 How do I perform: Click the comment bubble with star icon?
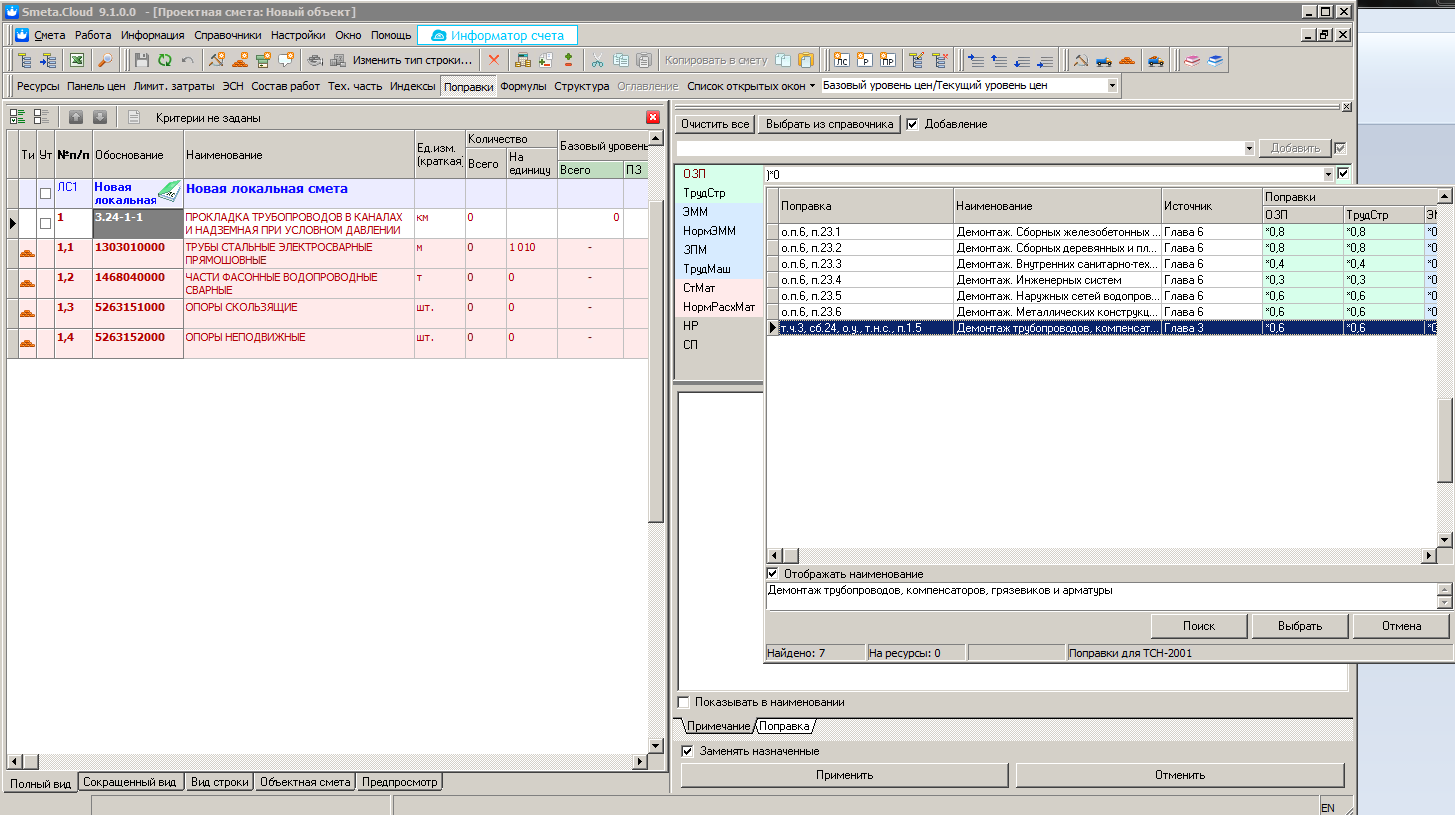tap(285, 60)
